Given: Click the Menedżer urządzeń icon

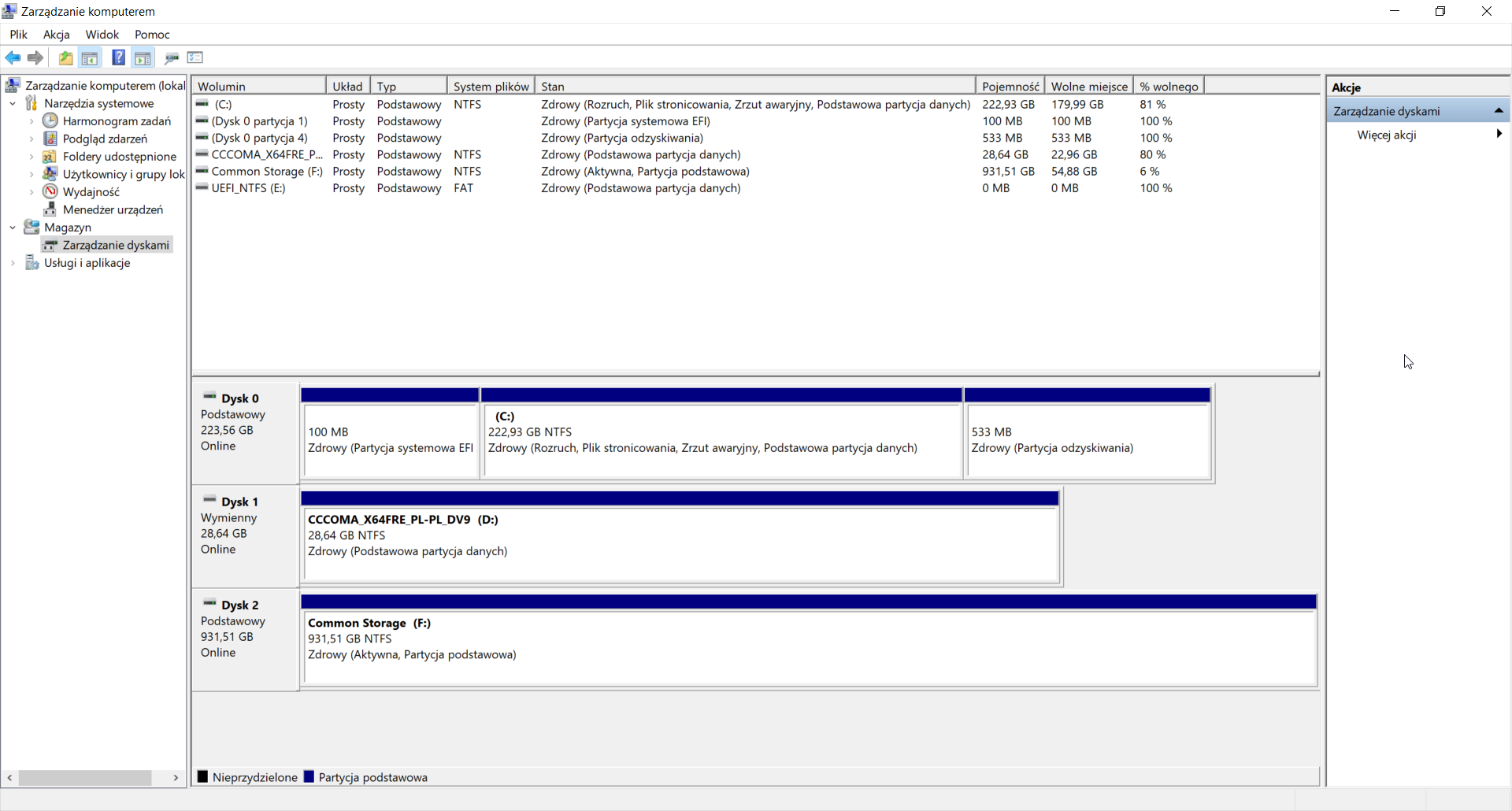Looking at the screenshot, I should (x=50, y=209).
